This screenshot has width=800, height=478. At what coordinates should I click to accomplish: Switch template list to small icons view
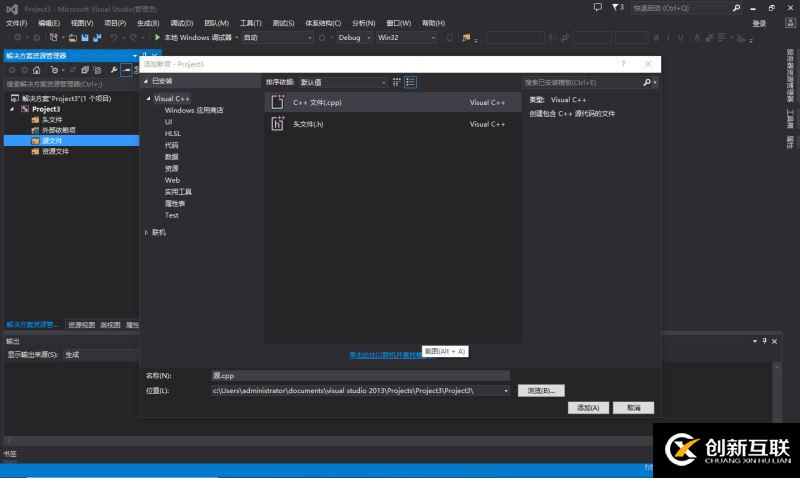tap(410, 82)
